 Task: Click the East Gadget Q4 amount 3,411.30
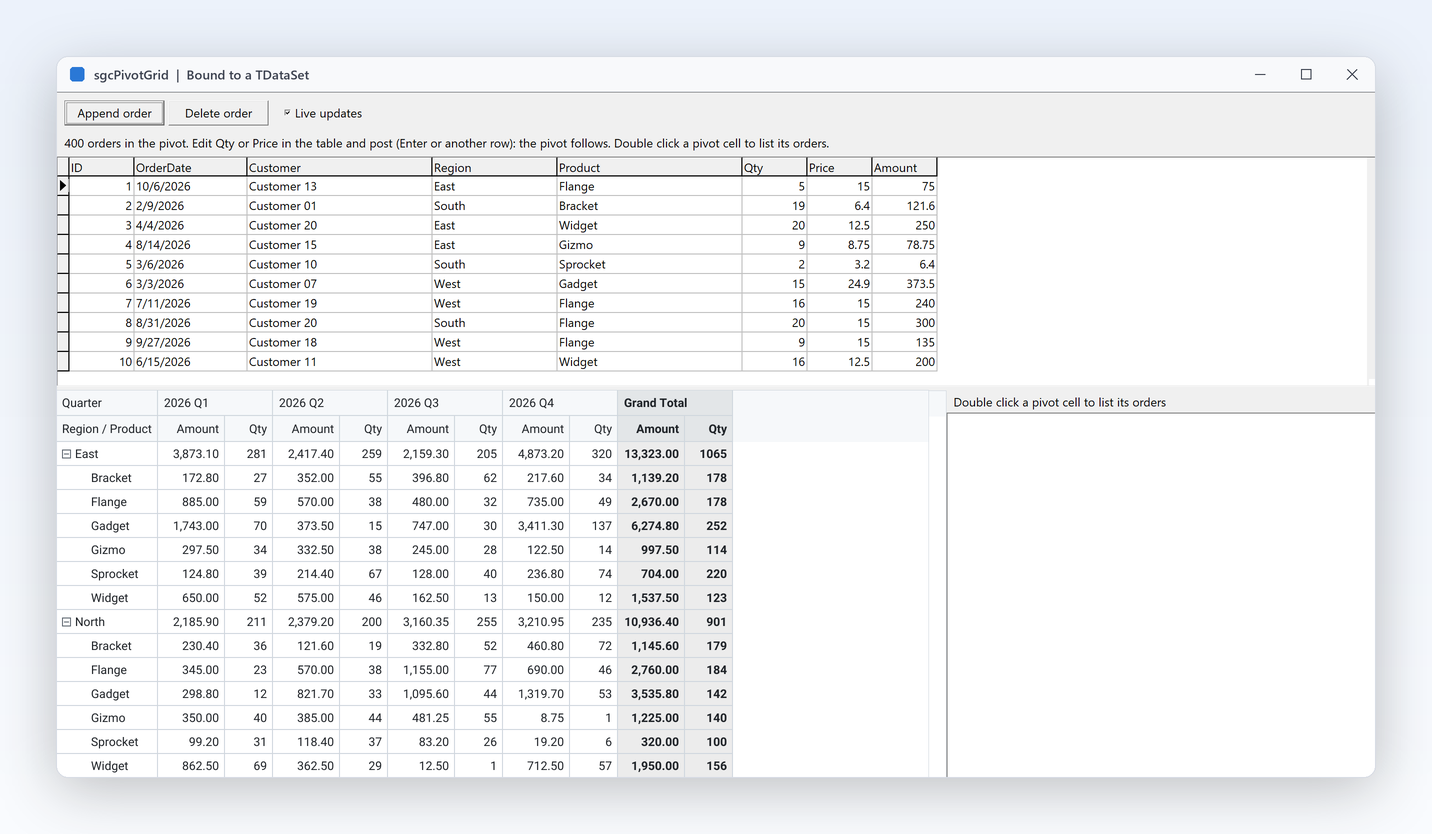coord(536,526)
